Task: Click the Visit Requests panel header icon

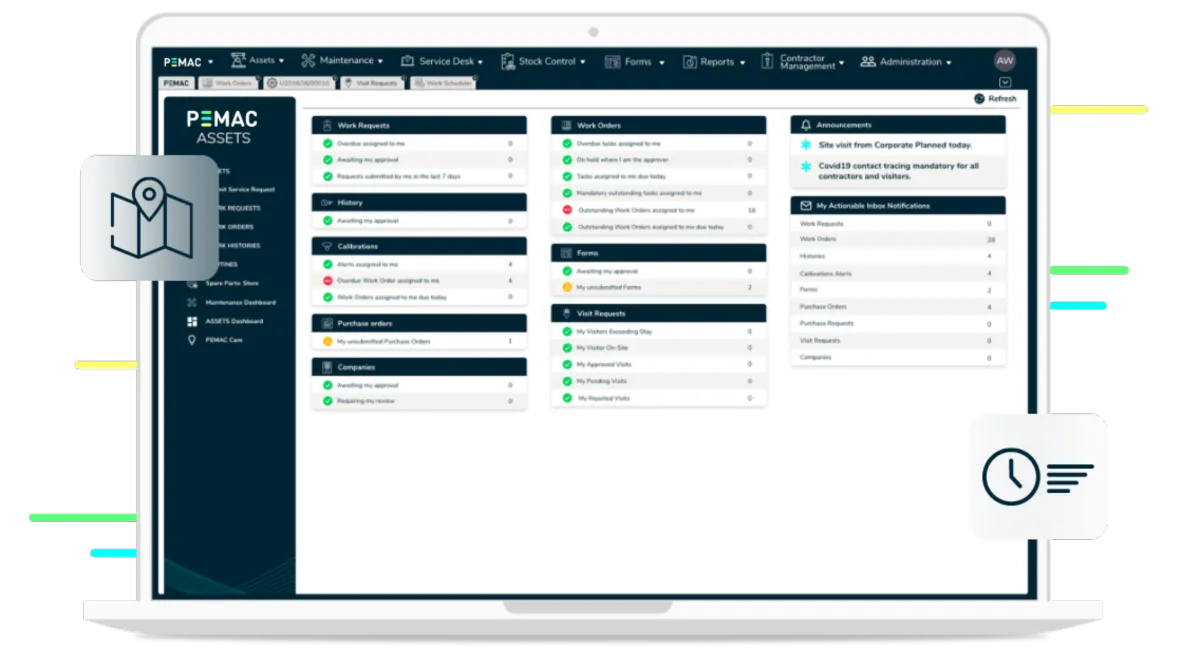Action: point(567,313)
